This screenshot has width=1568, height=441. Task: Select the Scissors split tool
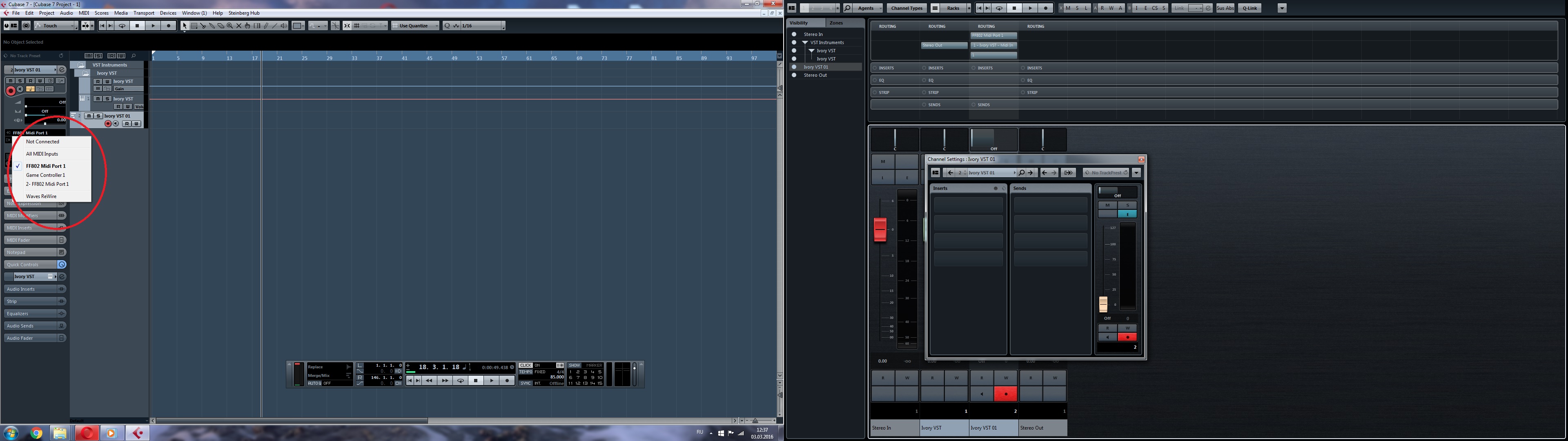coord(203,26)
